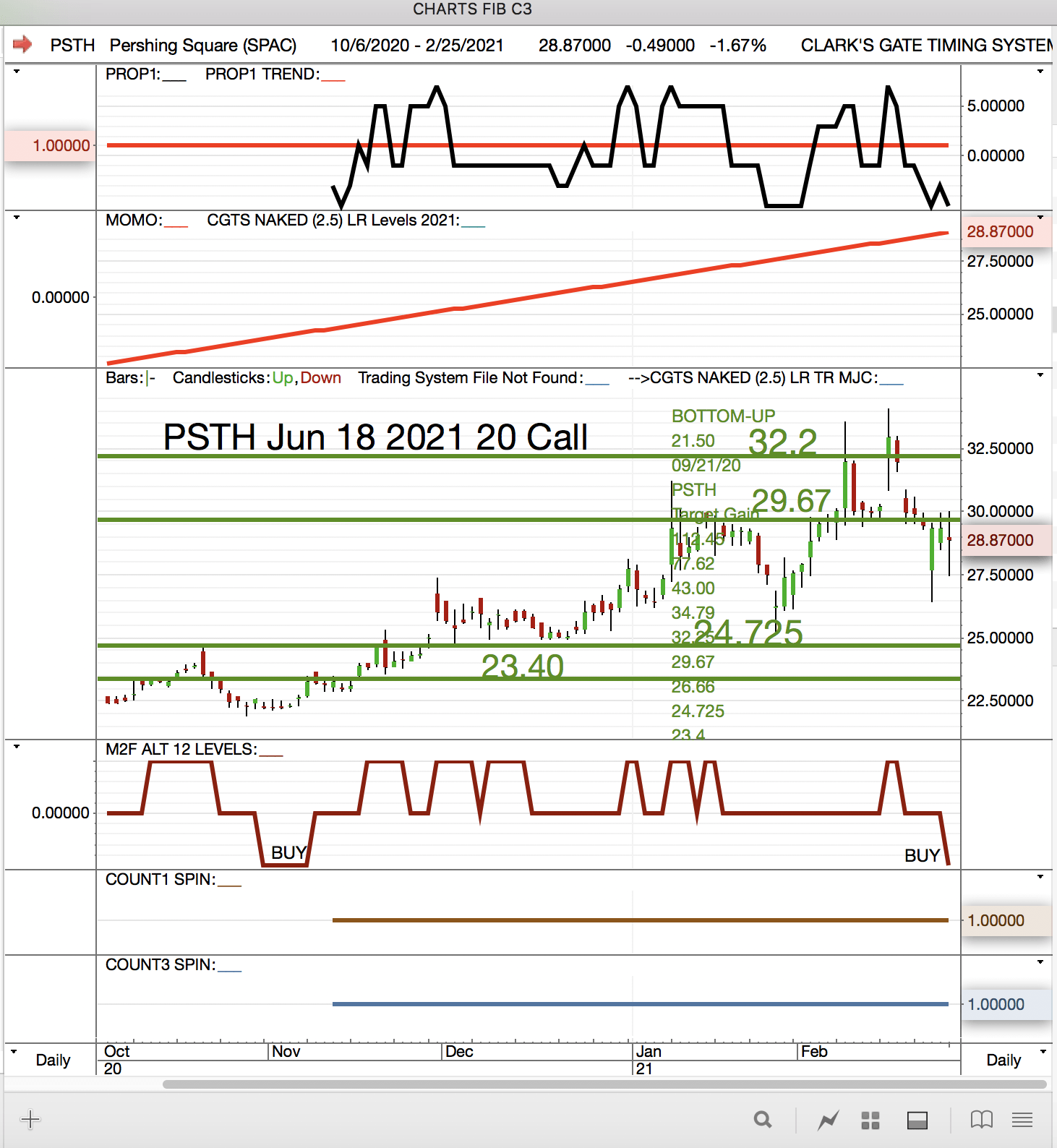Click the 28.87000 price tag on candlestick axis
The height and width of the screenshot is (1148, 1057).
[1006, 540]
